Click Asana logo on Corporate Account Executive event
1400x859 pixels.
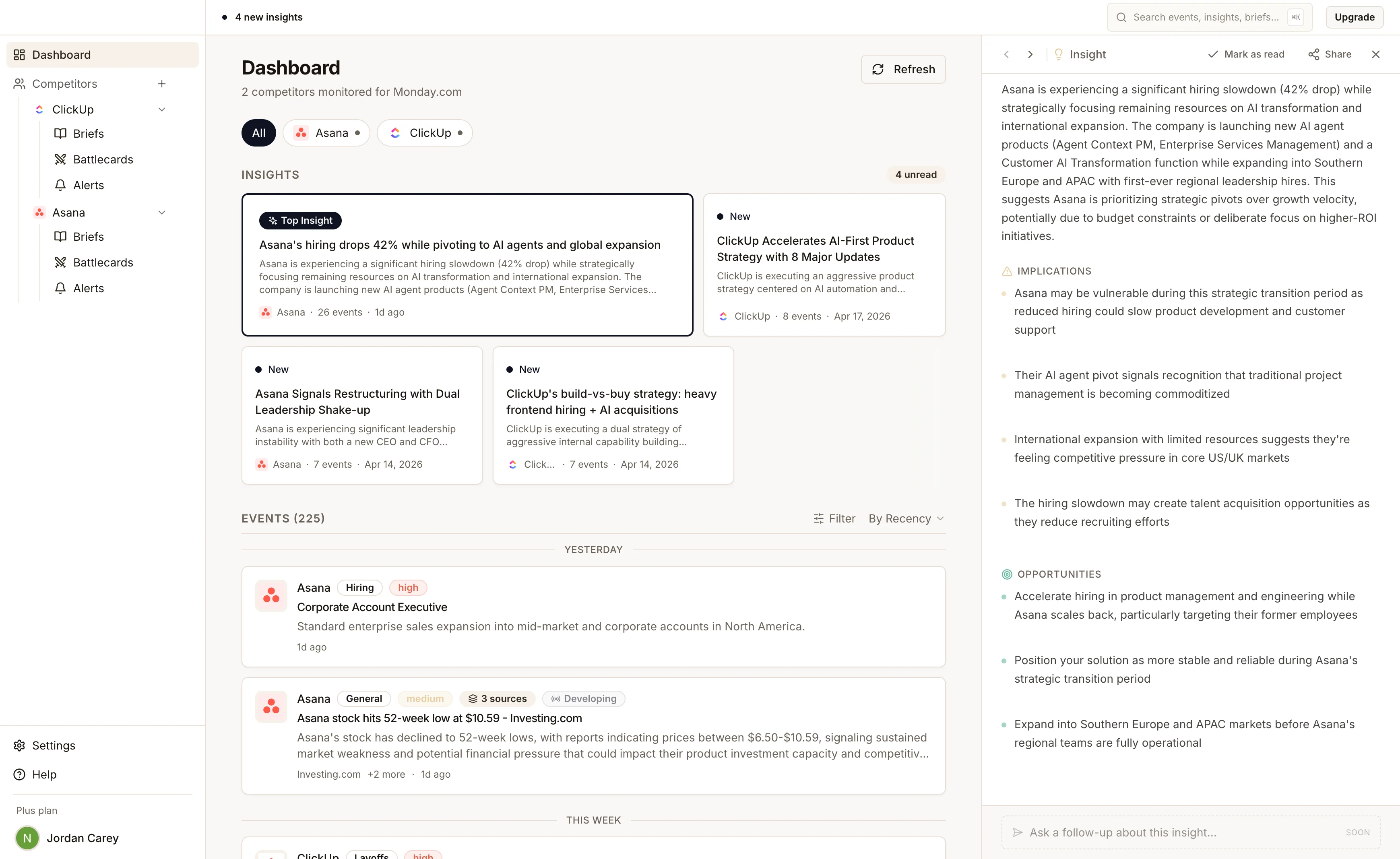[x=271, y=595]
